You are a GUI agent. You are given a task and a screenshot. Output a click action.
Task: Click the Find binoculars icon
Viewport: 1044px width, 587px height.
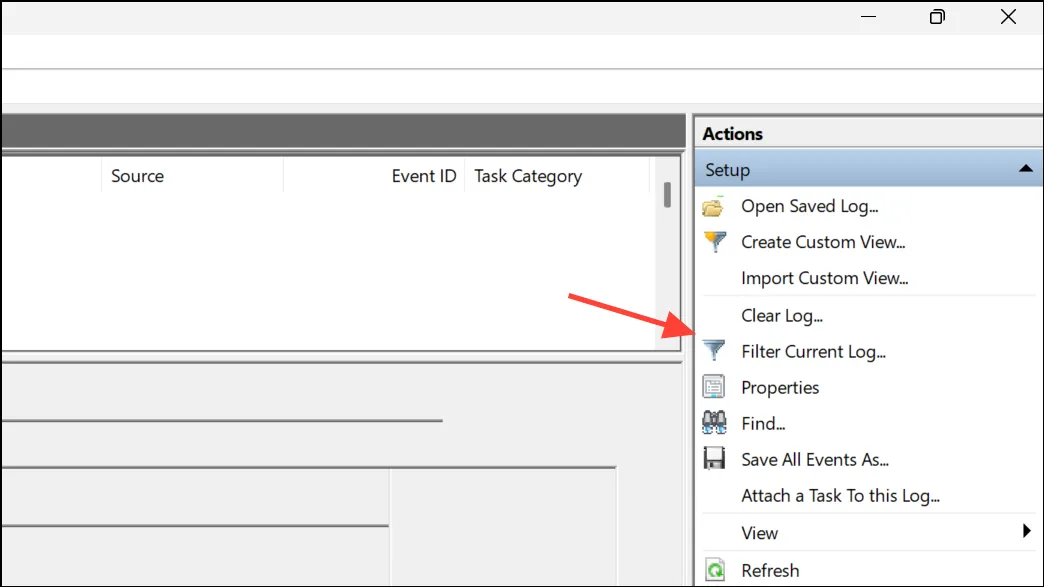coord(714,423)
